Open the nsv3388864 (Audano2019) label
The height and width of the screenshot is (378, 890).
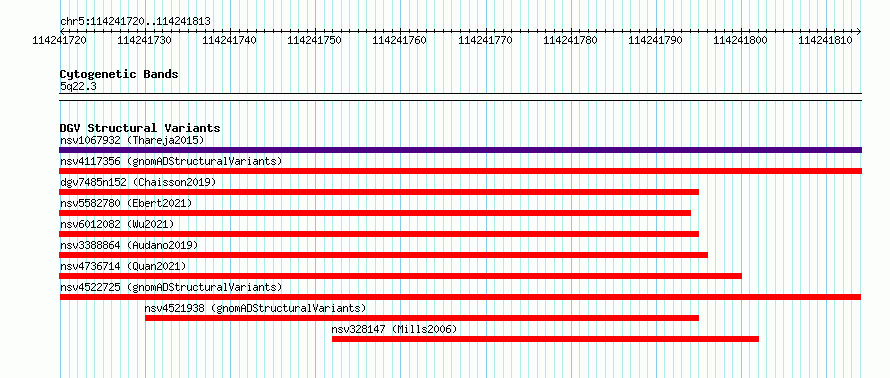[129, 245]
